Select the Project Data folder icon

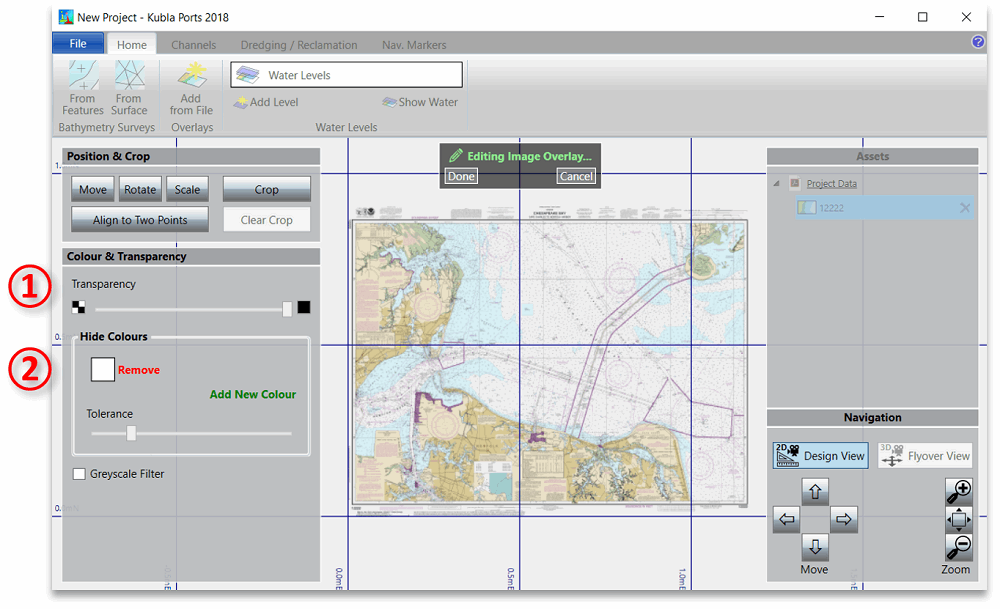pyautogui.click(x=795, y=184)
